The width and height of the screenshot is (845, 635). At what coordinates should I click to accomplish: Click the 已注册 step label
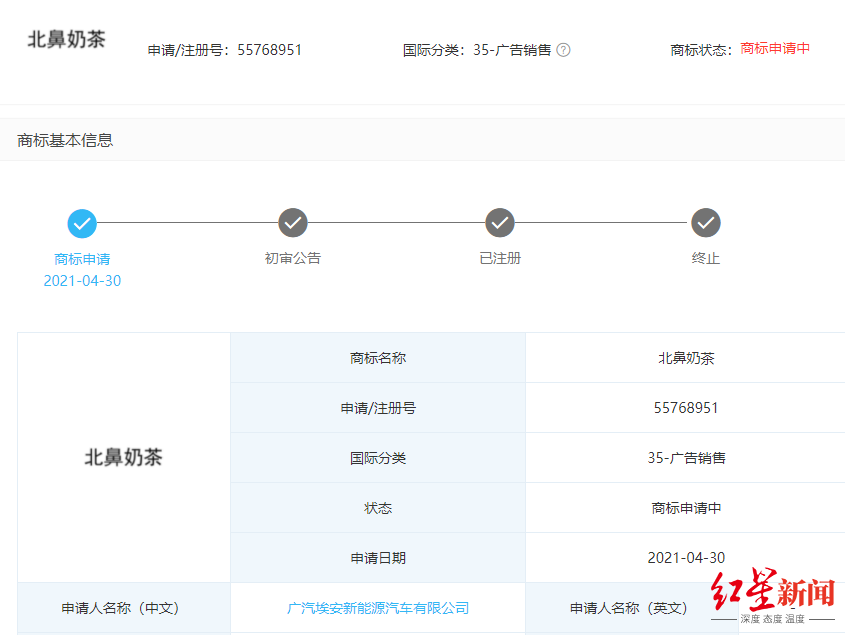[500, 258]
